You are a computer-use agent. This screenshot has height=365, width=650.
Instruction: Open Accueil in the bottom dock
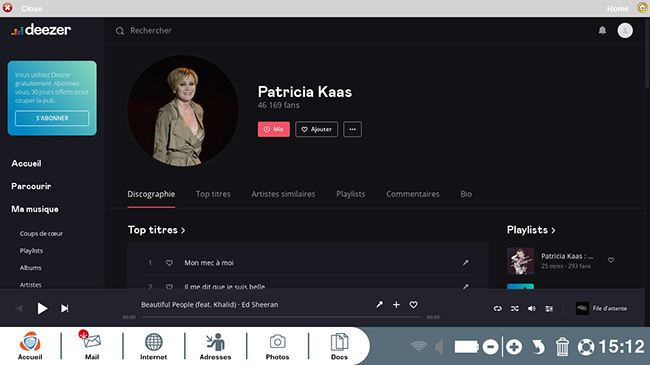tap(30, 346)
